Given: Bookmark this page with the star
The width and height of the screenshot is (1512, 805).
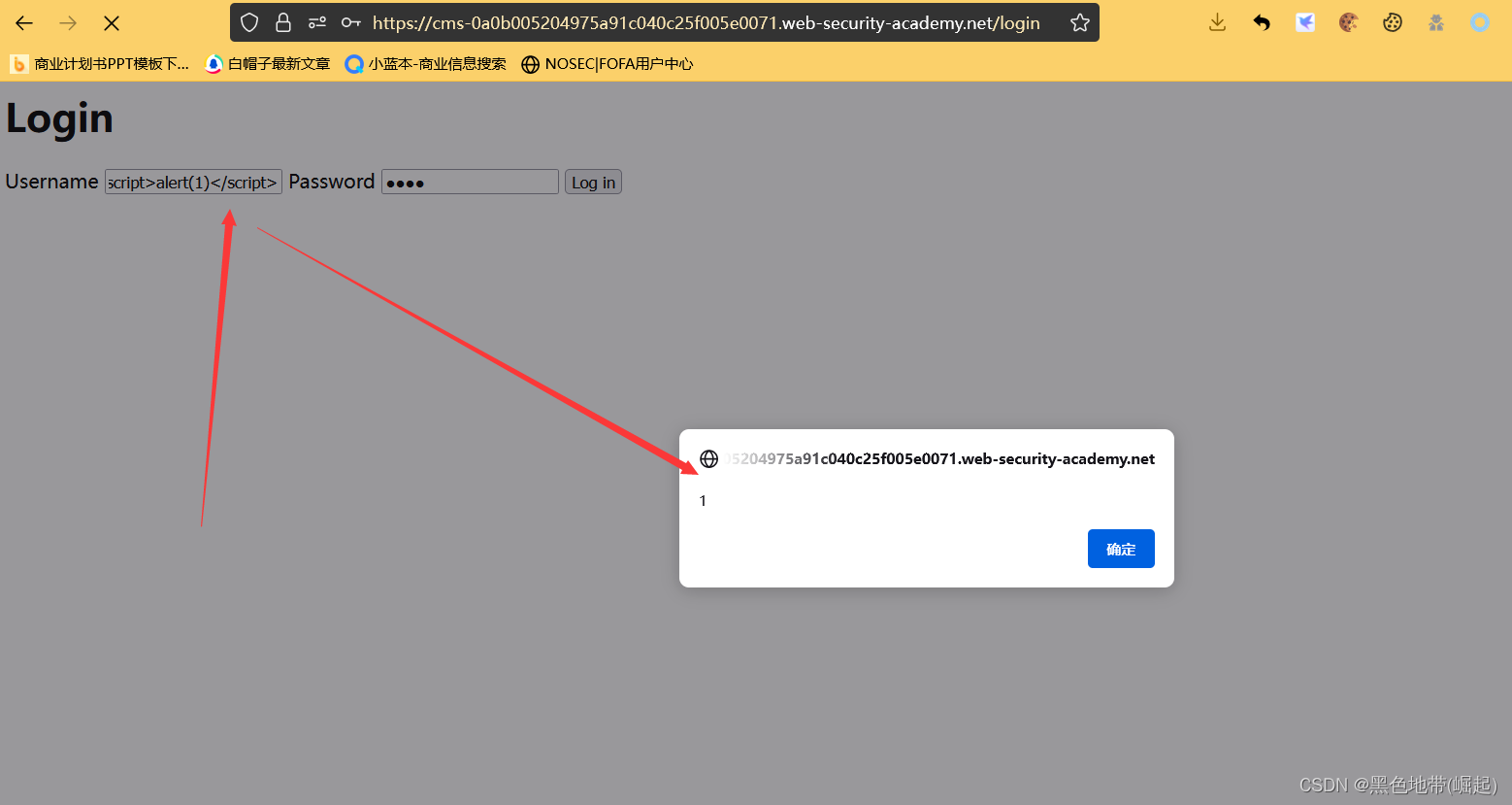Looking at the screenshot, I should coord(1080,22).
